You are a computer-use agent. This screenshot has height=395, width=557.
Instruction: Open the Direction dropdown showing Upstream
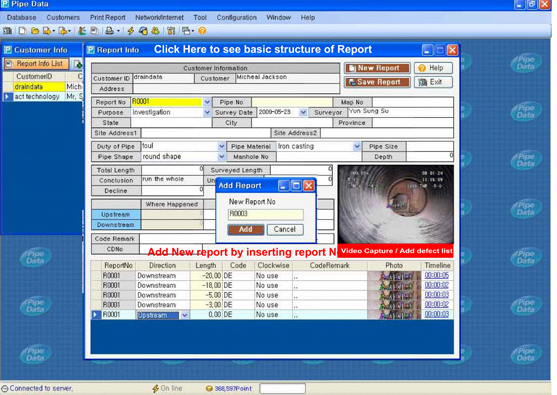click(x=184, y=315)
